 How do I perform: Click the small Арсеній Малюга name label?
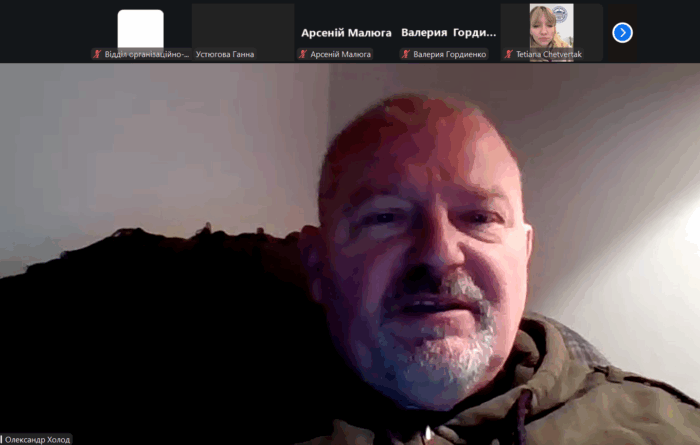click(x=339, y=54)
